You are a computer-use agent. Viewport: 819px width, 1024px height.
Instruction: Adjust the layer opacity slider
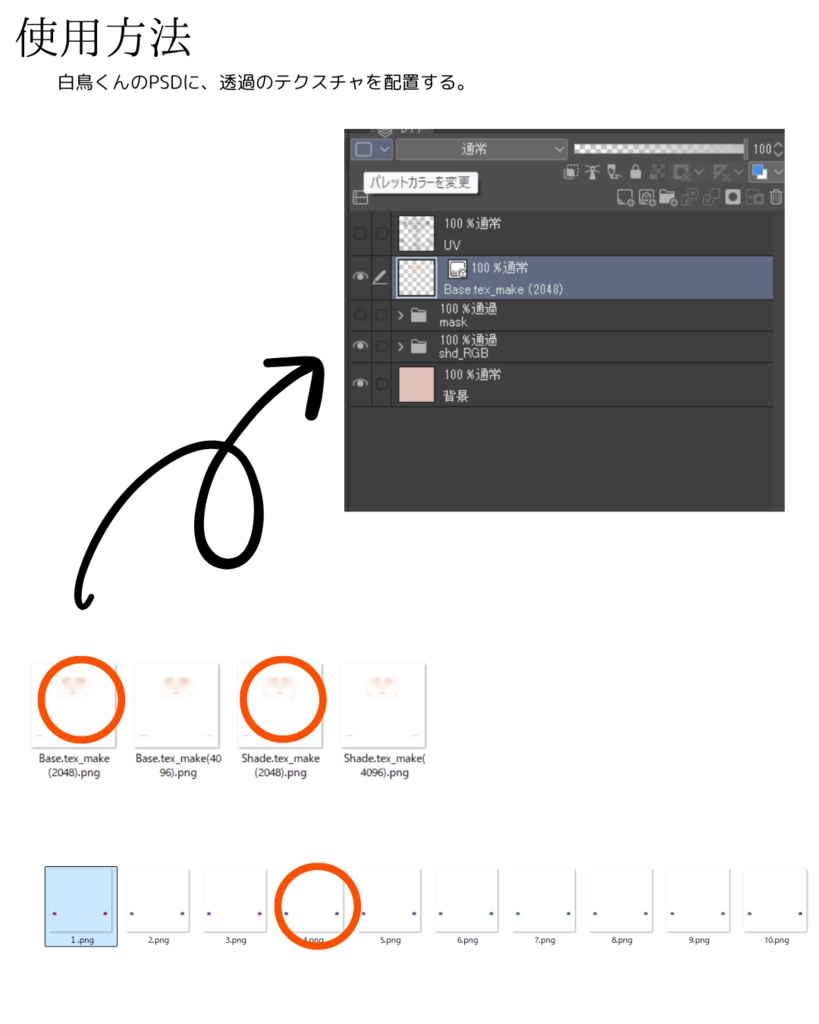[660, 149]
